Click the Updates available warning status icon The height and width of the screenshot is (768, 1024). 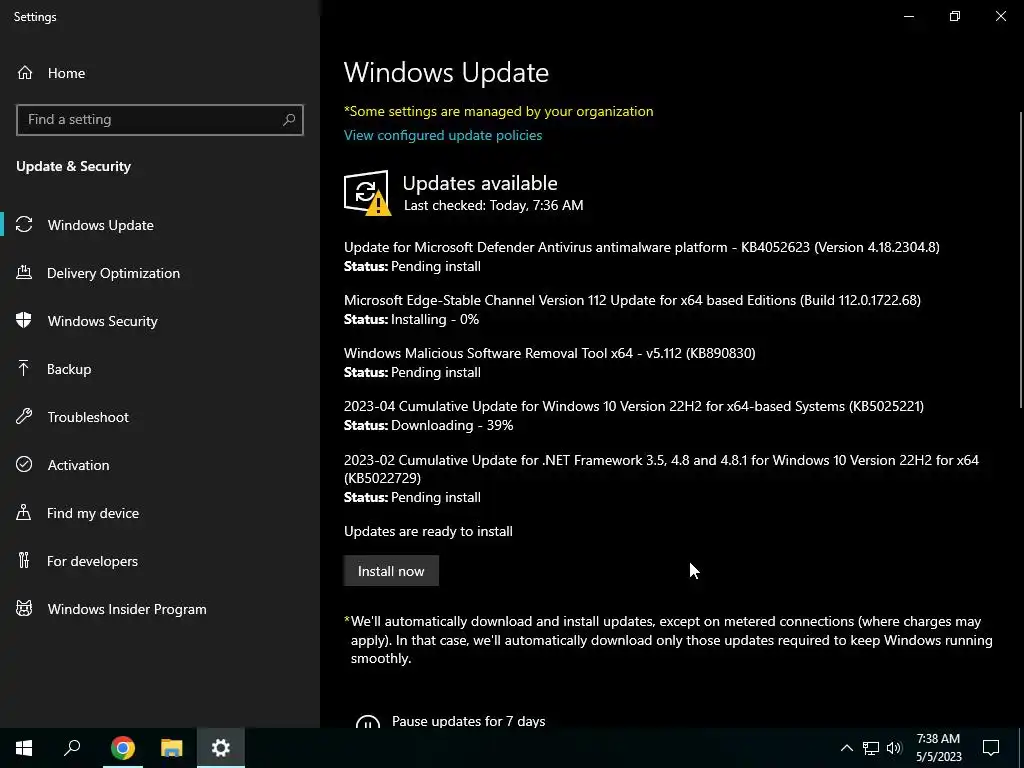(368, 193)
